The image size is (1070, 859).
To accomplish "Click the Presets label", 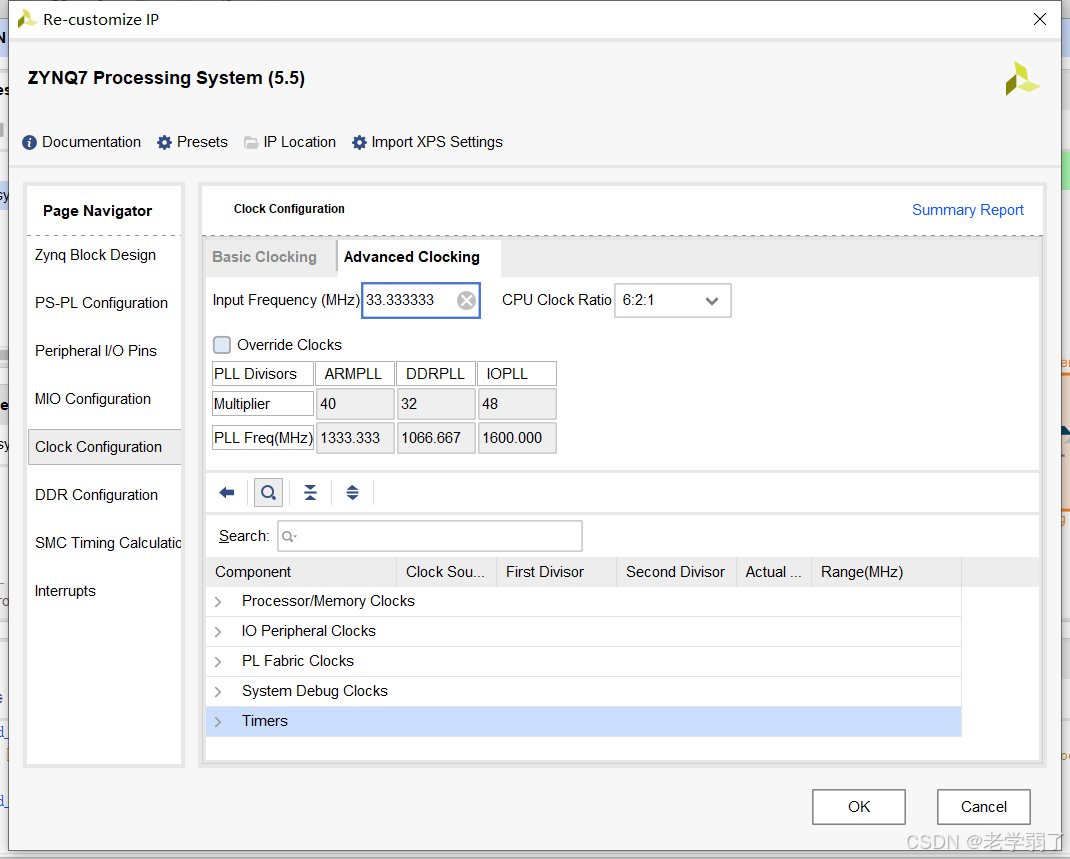I will (x=202, y=142).
